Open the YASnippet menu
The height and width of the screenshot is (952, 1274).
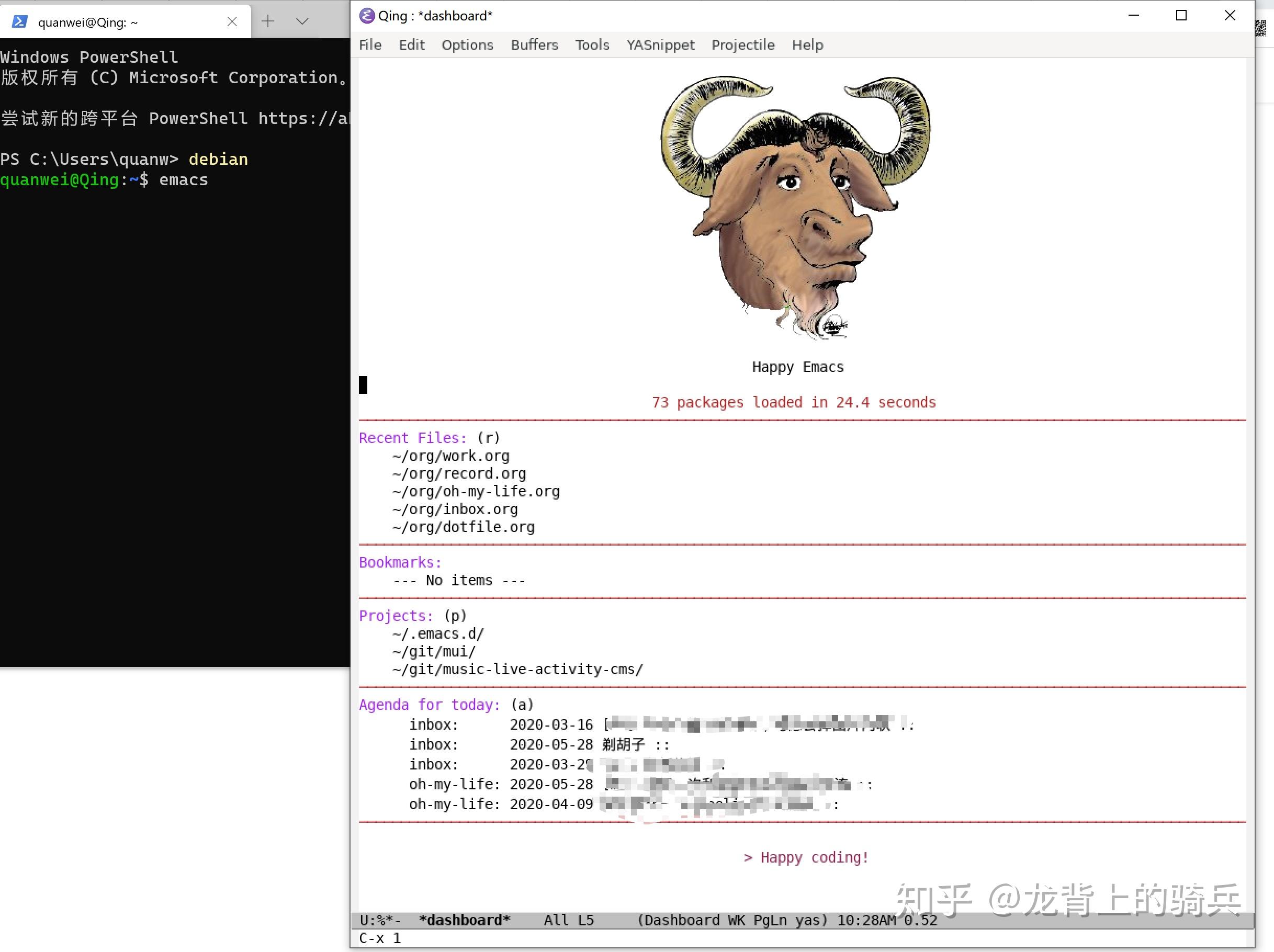pos(660,45)
